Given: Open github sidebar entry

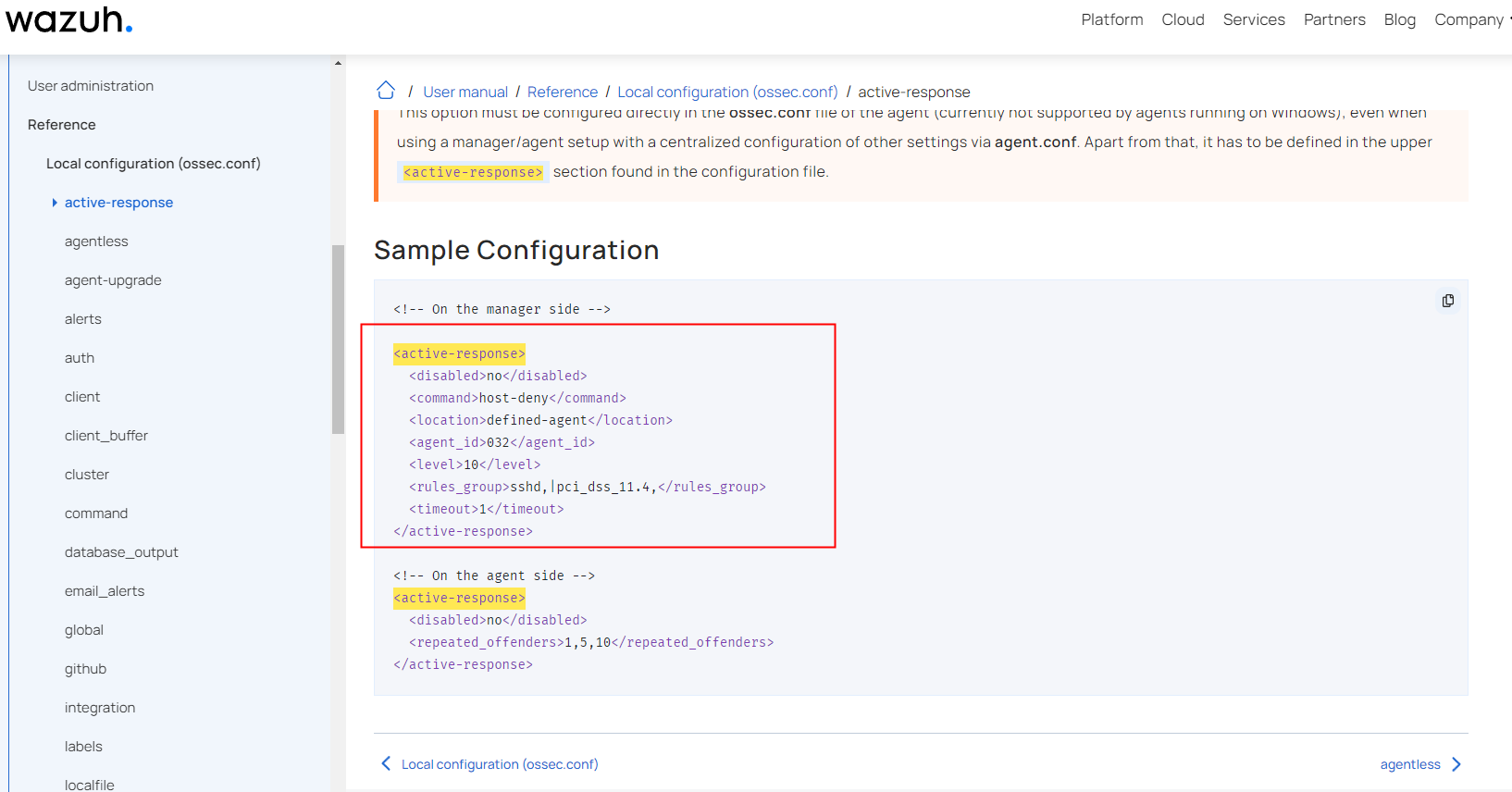Looking at the screenshot, I should coord(85,669).
